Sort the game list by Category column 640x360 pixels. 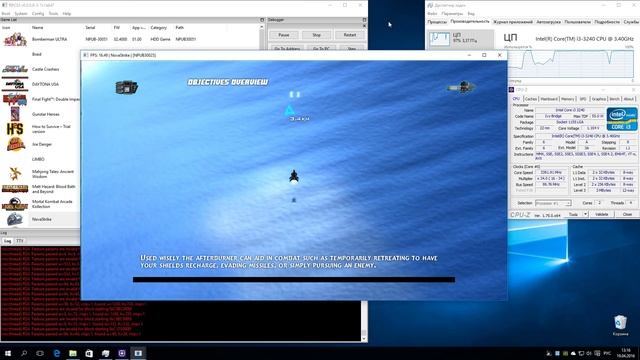pyautogui.click(x=158, y=28)
